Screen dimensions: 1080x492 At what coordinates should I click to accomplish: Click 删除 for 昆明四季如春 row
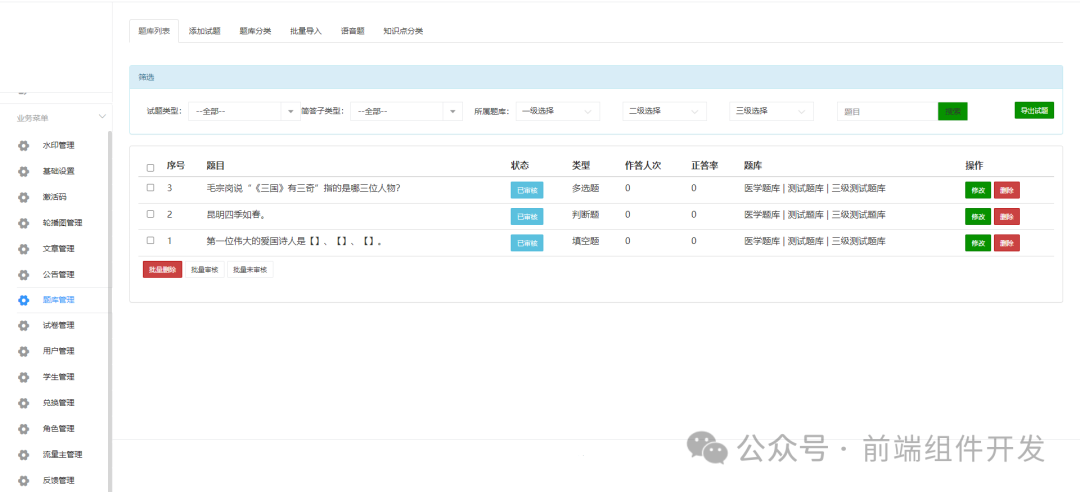pyautogui.click(x=1006, y=216)
